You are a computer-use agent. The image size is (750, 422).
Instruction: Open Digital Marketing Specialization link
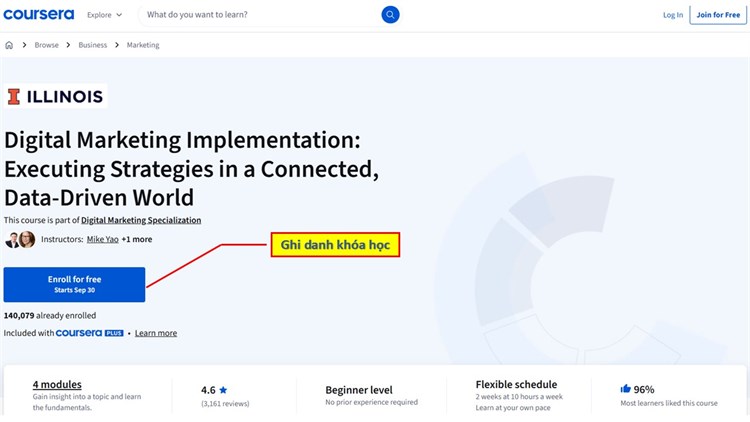[141, 220]
